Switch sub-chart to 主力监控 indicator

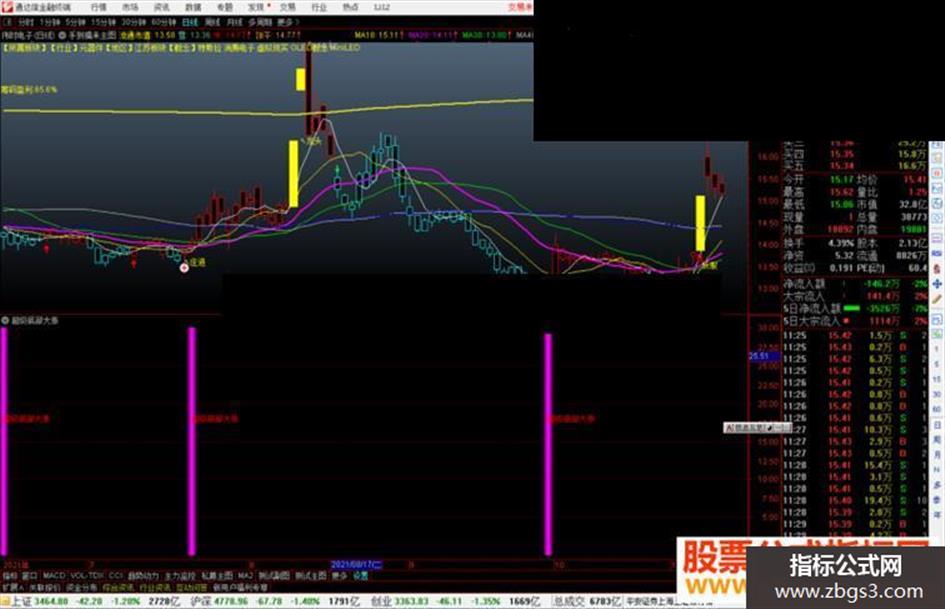(180, 576)
